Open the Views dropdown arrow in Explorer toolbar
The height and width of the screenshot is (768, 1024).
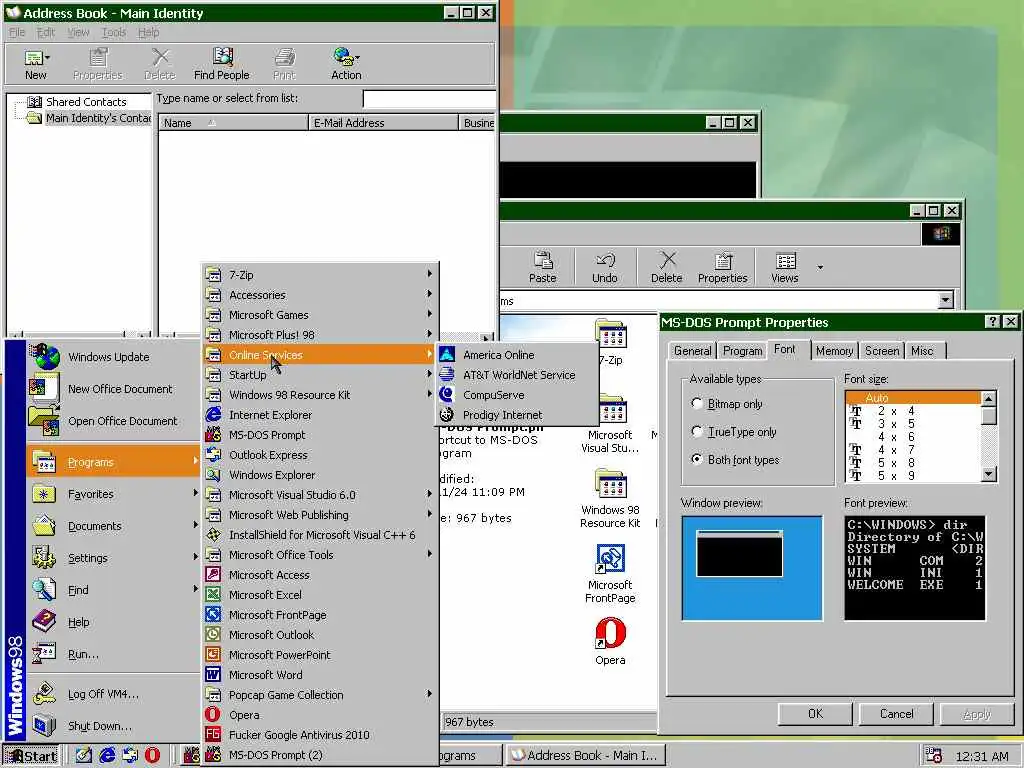[x=820, y=266]
